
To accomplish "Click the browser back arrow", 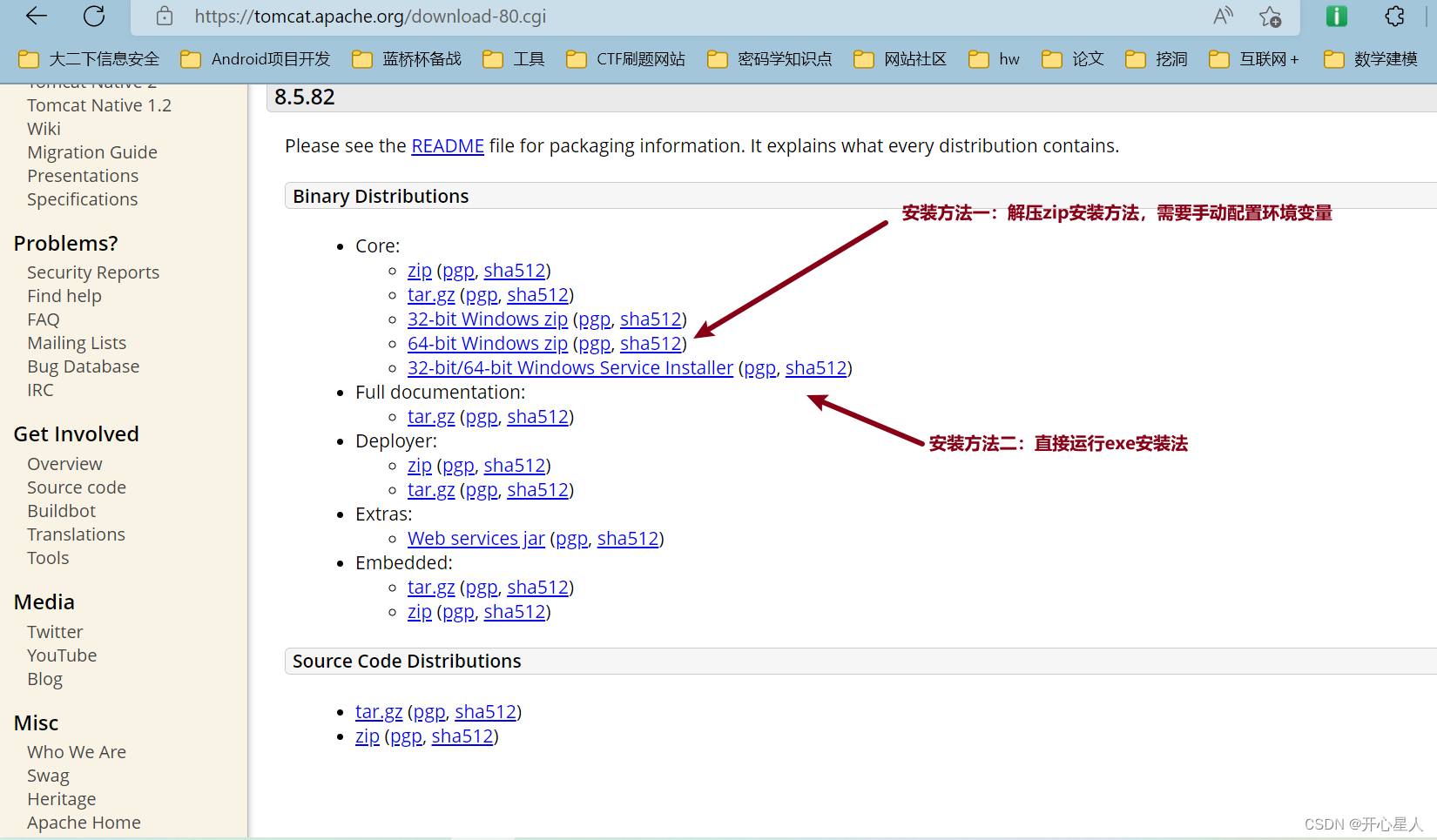I will point(37,16).
